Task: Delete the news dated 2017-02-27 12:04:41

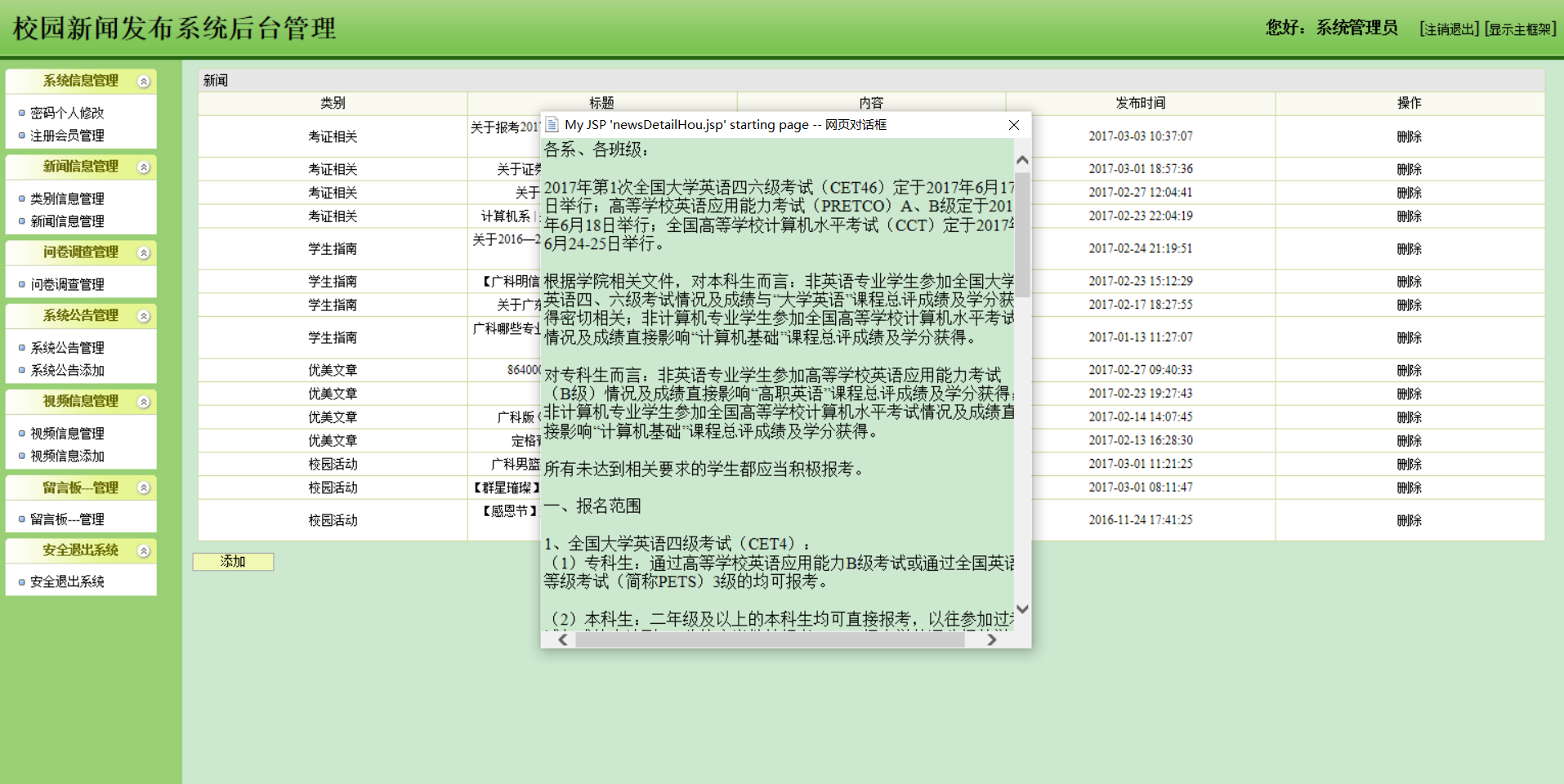Action: click(1409, 193)
